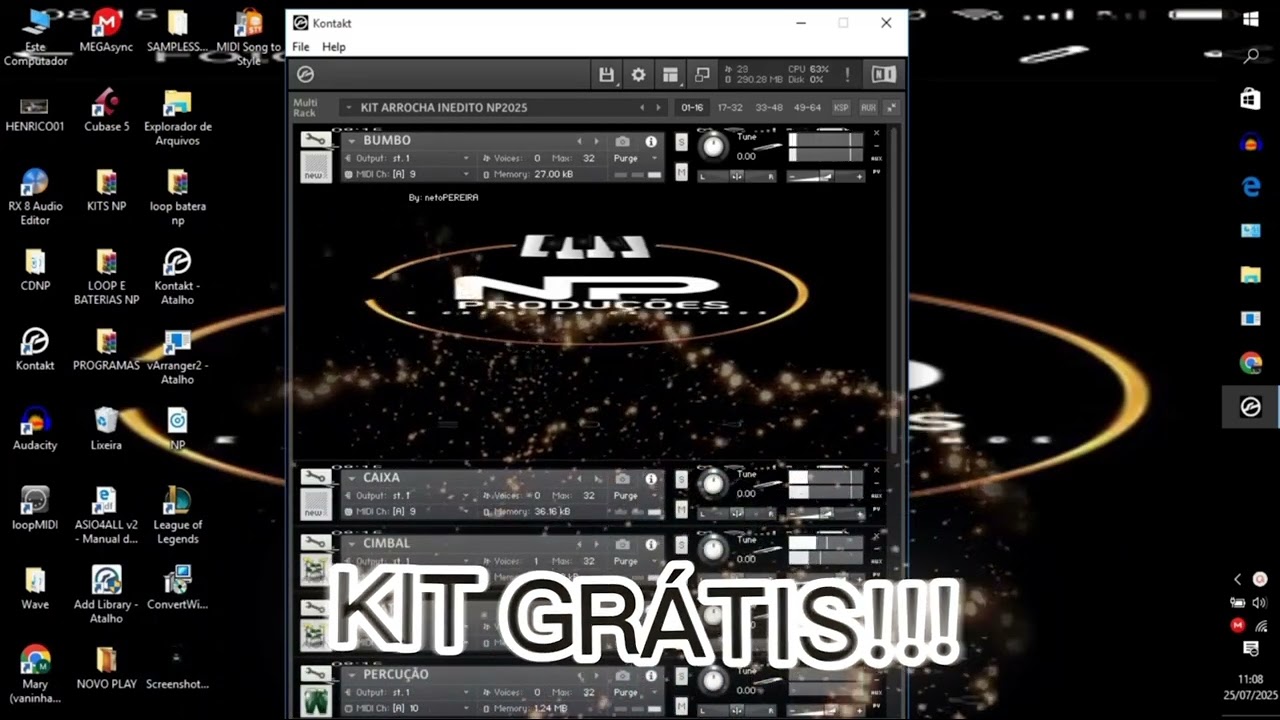Mute the CAIXA instrument
Viewport: 1280px width, 720px height.
(x=681, y=509)
